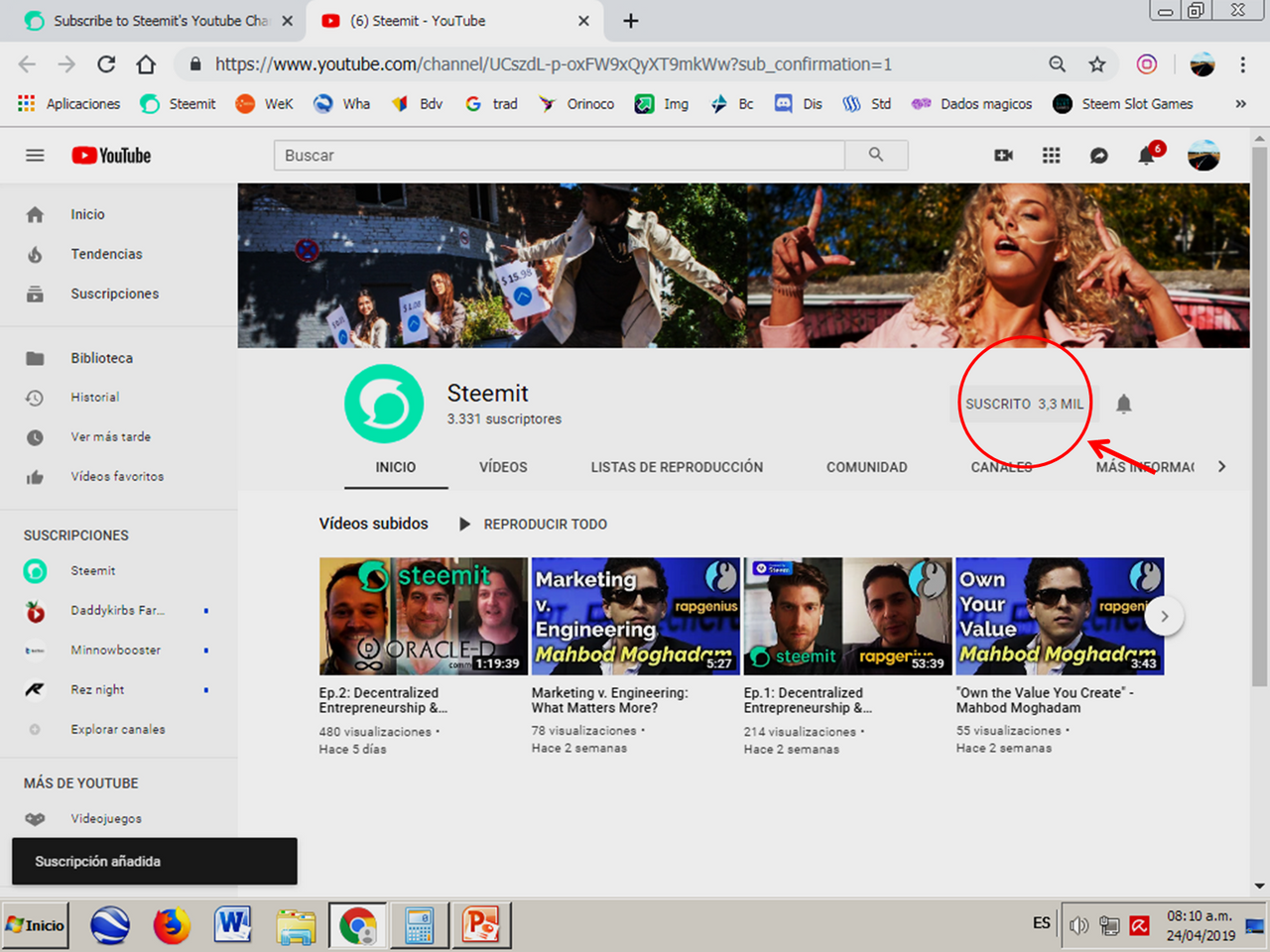Open Windows Inicio start button
The width and height of the screenshot is (1270, 952).
[x=36, y=925]
